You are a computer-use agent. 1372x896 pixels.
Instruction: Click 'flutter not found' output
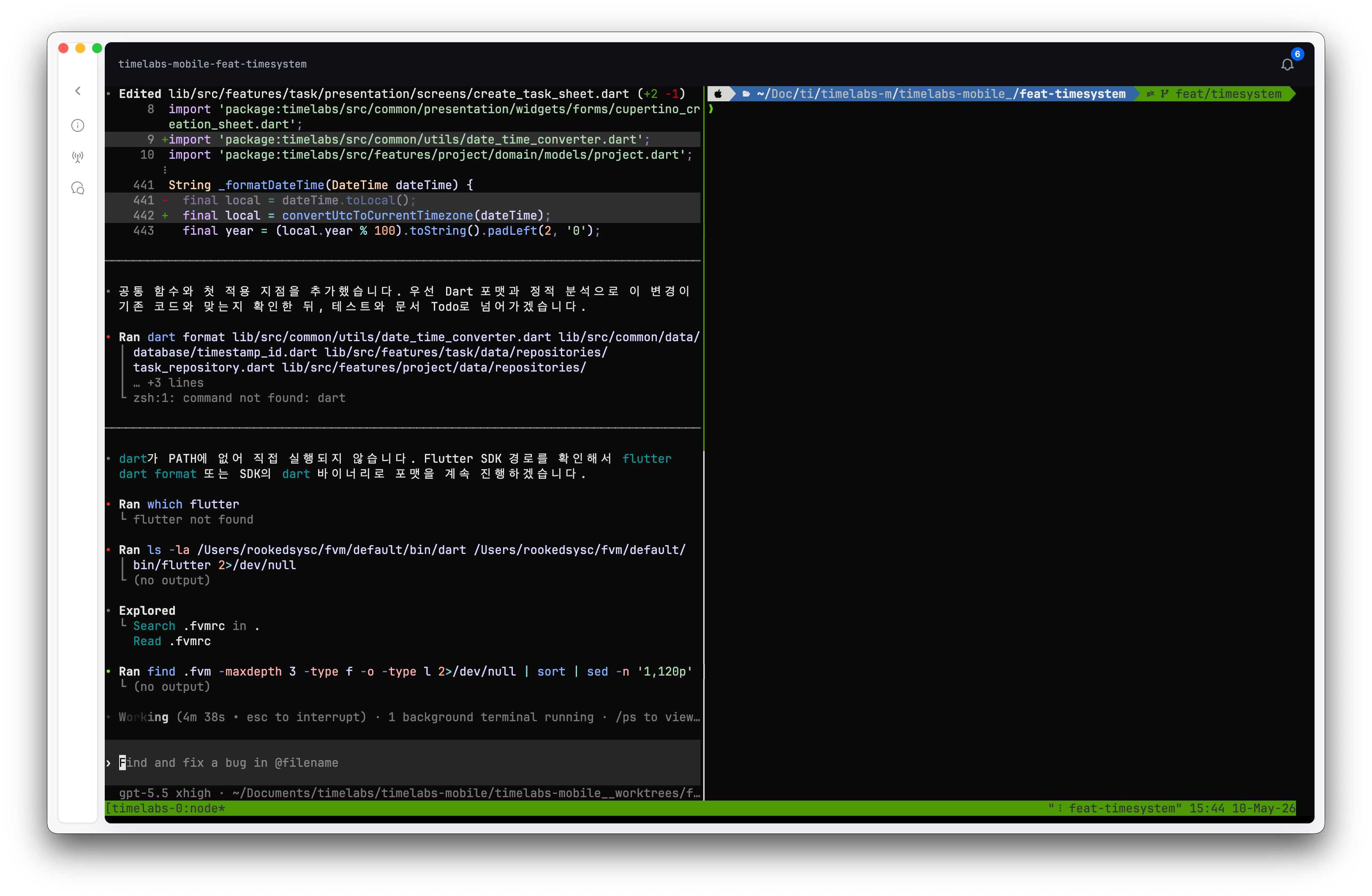coord(193,519)
